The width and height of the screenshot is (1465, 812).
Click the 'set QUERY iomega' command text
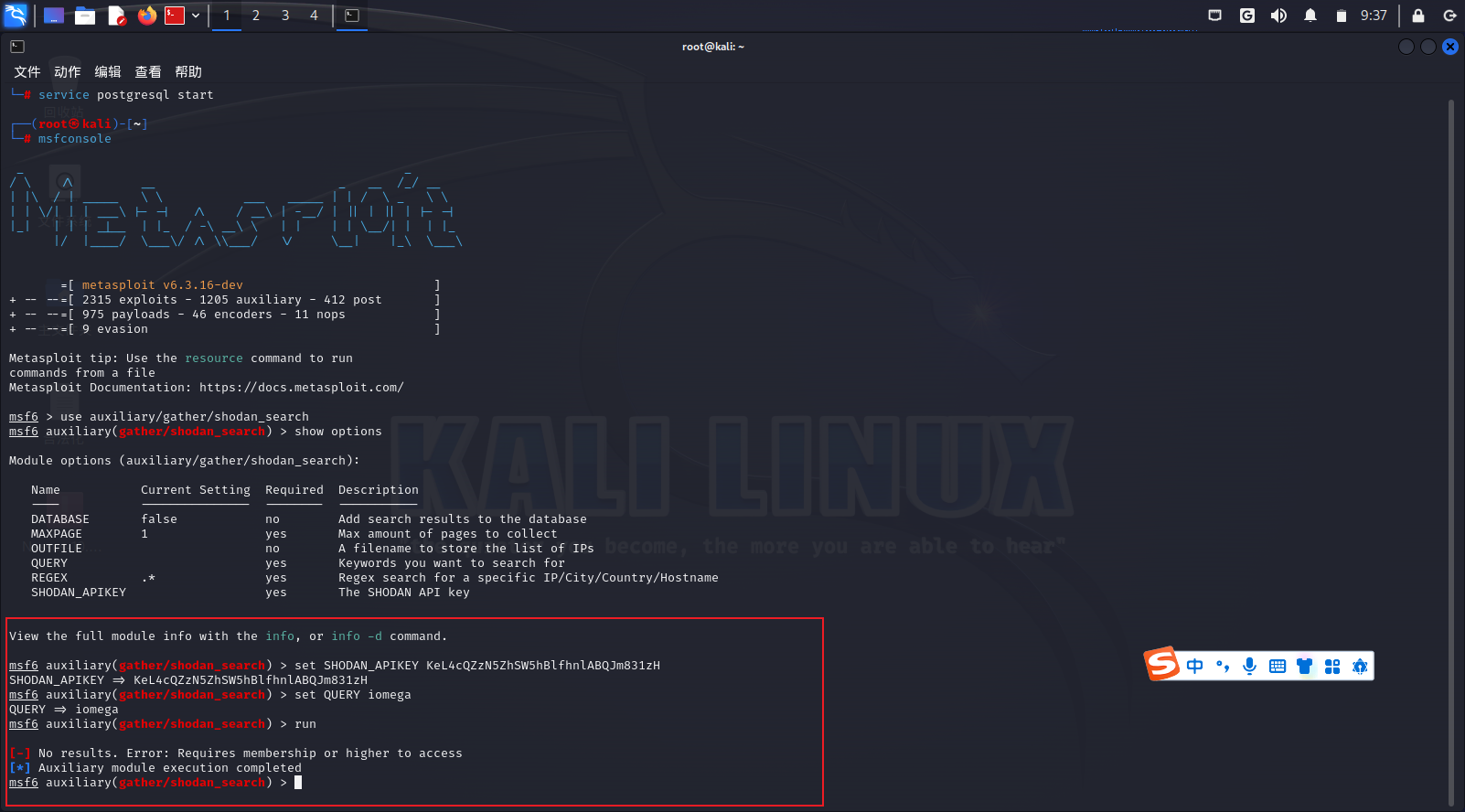coord(353,695)
